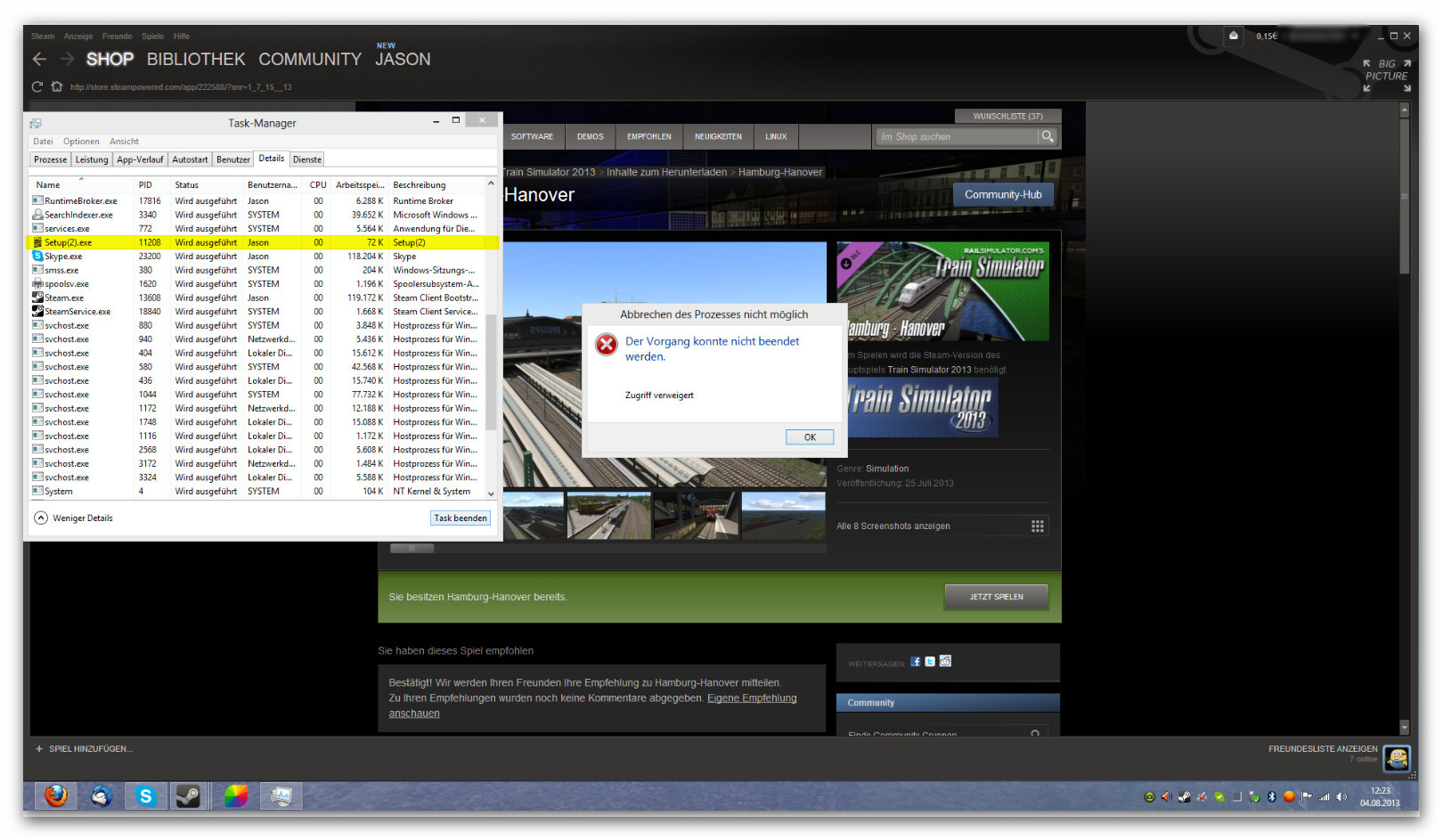Open the white speaker volume tray icon

tap(1341, 796)
